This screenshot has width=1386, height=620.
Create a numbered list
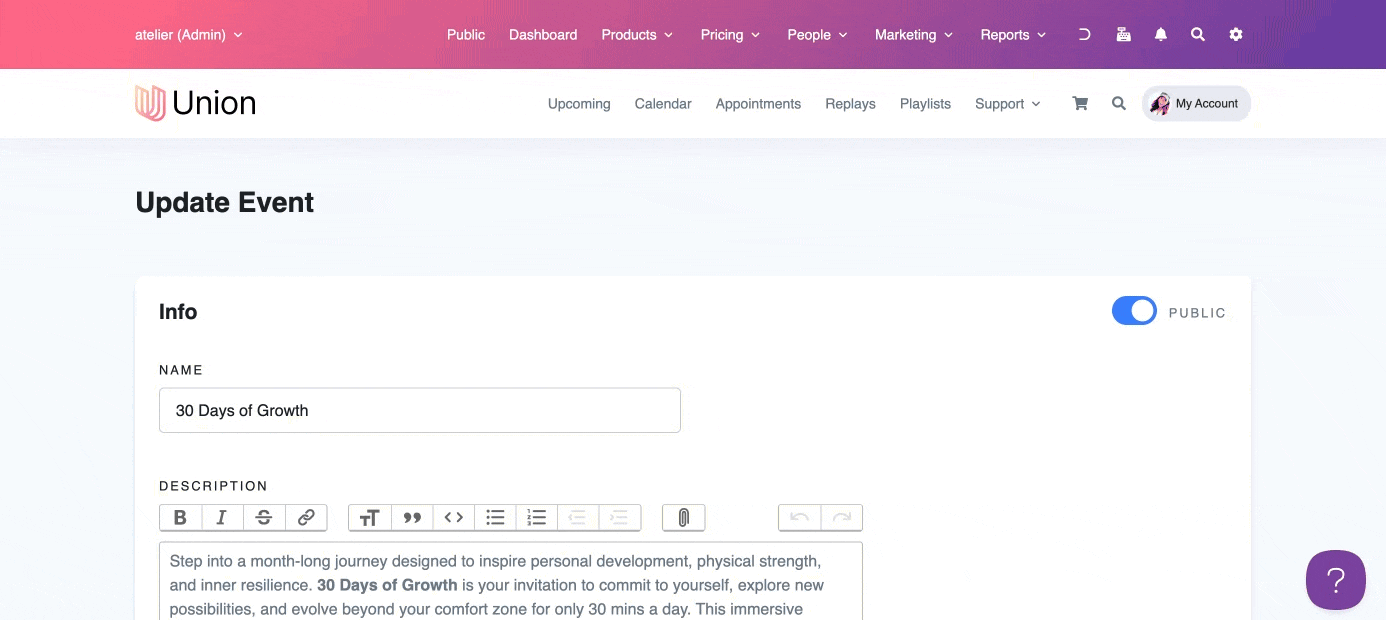(x=537, y=517)
